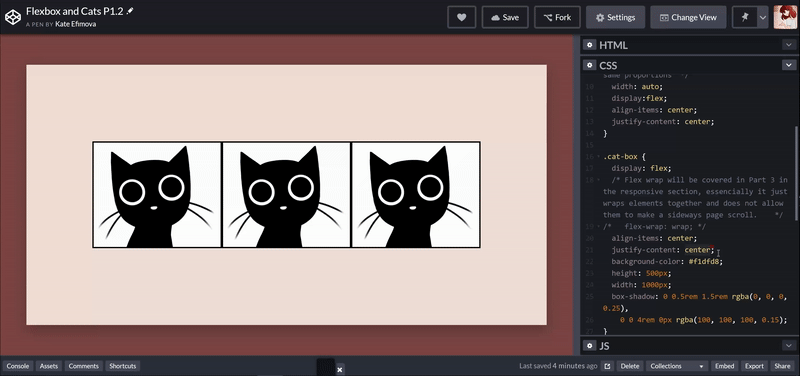Click 'align-items: center;' on line 12
Screen dimensions: 800x376
[654, 110]
